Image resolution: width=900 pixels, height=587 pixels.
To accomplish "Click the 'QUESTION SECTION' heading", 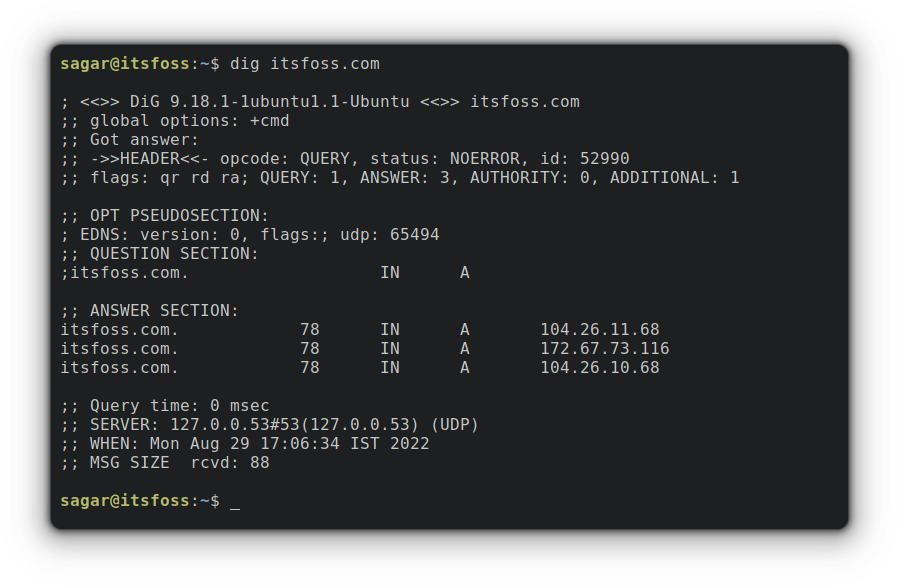I will (174, 254).
